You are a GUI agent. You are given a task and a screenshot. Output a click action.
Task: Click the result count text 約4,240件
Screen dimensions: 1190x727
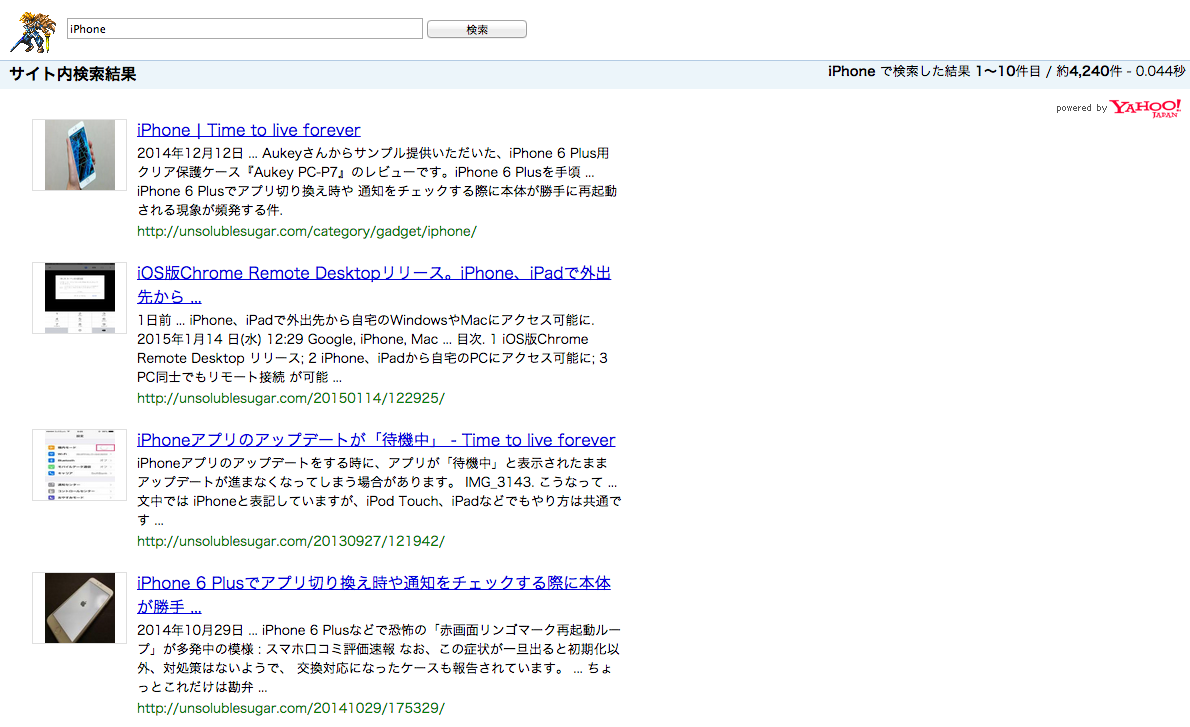coord(1088,71)
